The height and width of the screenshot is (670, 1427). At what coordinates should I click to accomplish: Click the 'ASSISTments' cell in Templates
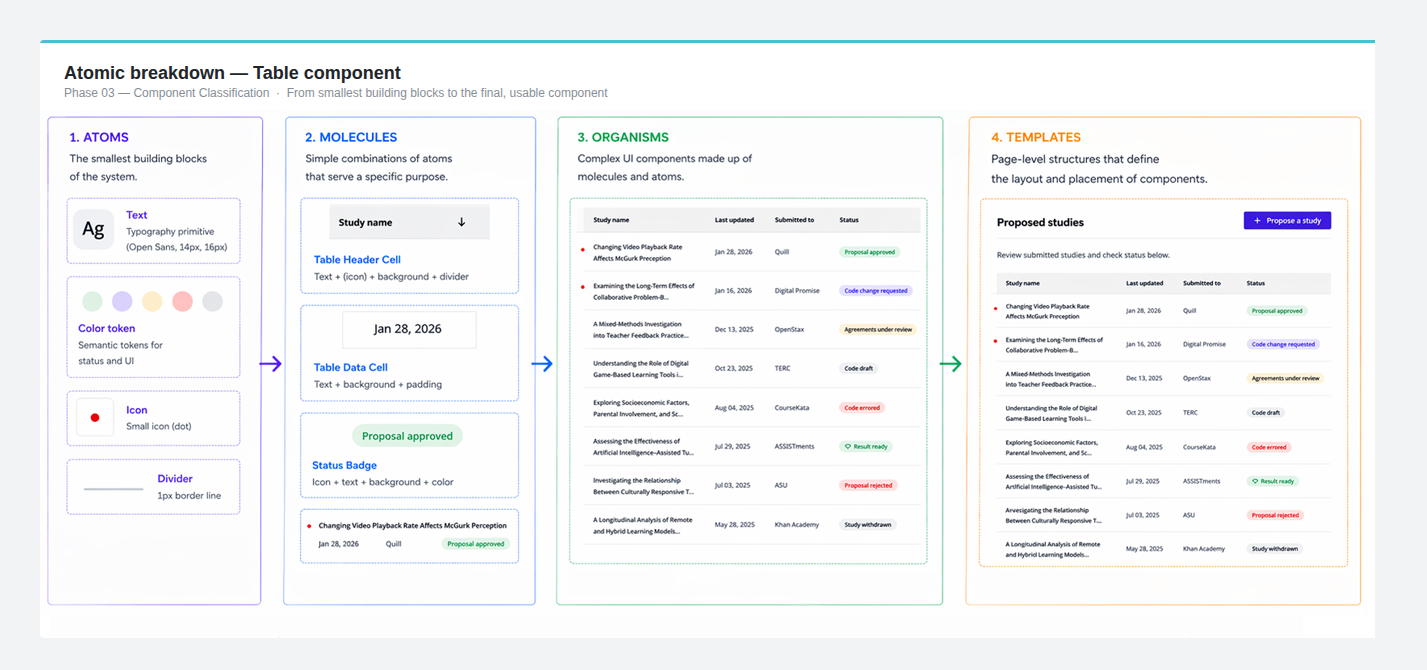coord(1202,481)
